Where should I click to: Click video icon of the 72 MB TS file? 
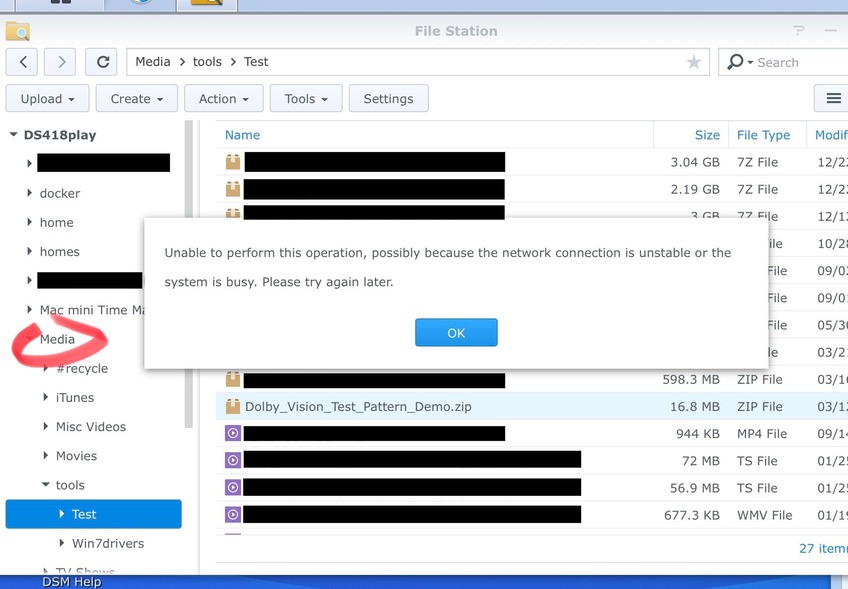pos(233,460)
